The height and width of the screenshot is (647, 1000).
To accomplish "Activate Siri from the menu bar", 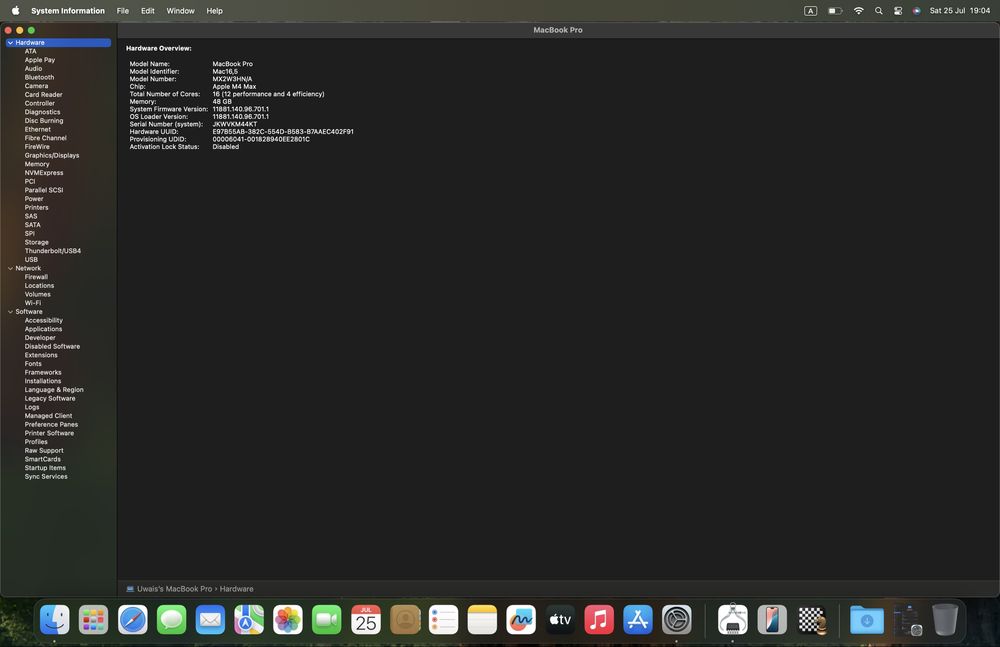I will [x=916, y=11].
